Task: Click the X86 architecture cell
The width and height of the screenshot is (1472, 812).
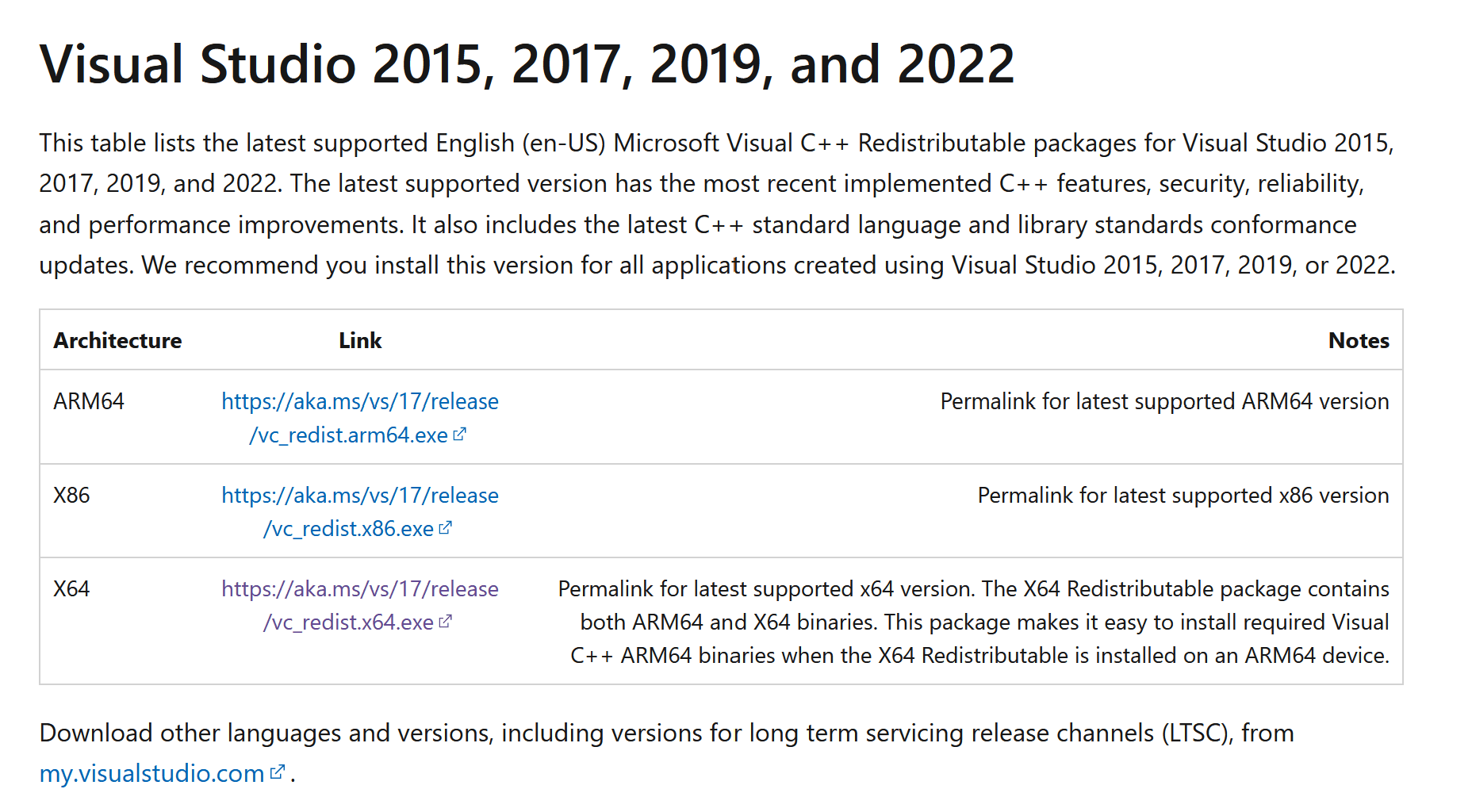Action: point(71,495)
